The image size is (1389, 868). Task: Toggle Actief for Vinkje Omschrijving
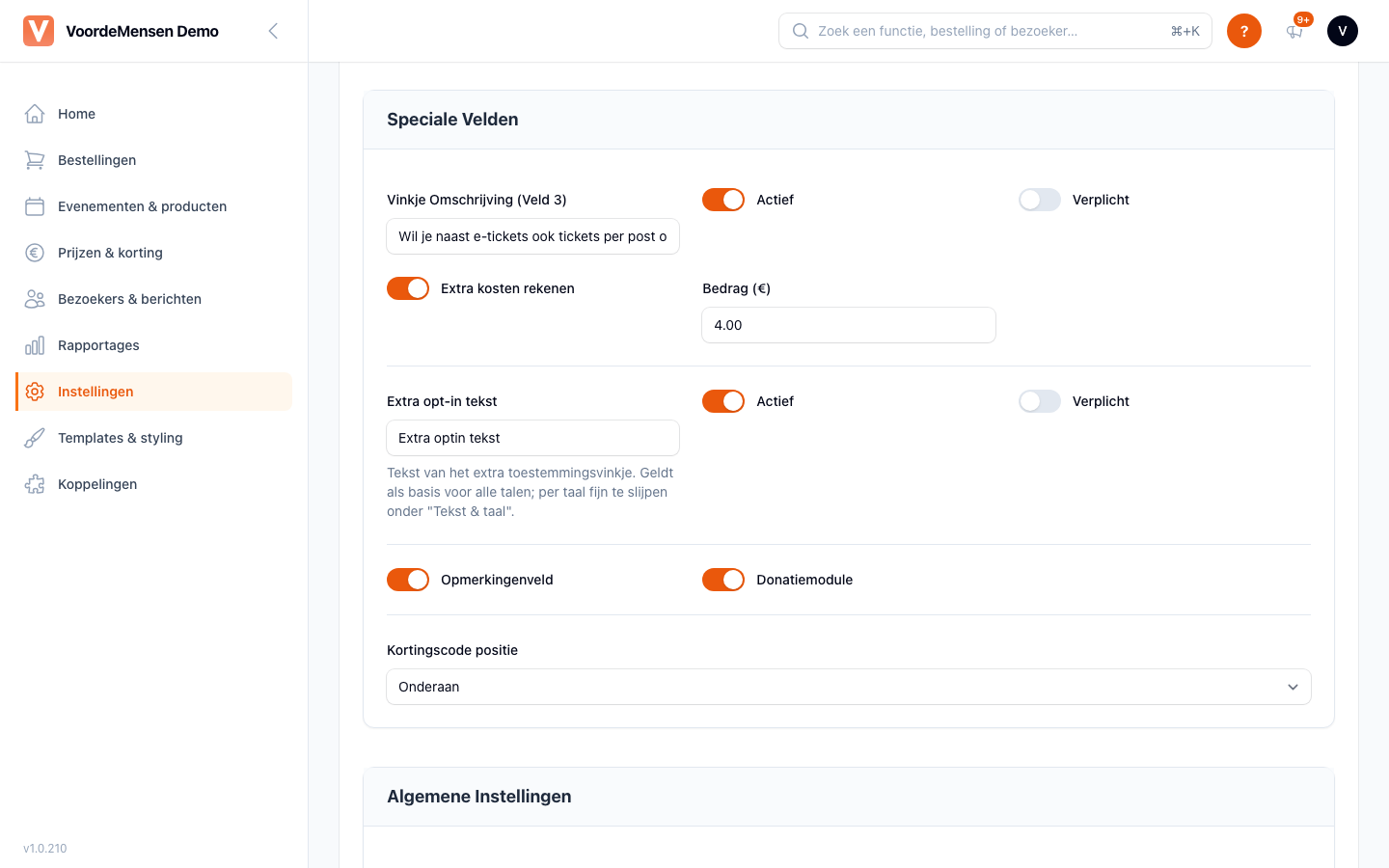723,200
